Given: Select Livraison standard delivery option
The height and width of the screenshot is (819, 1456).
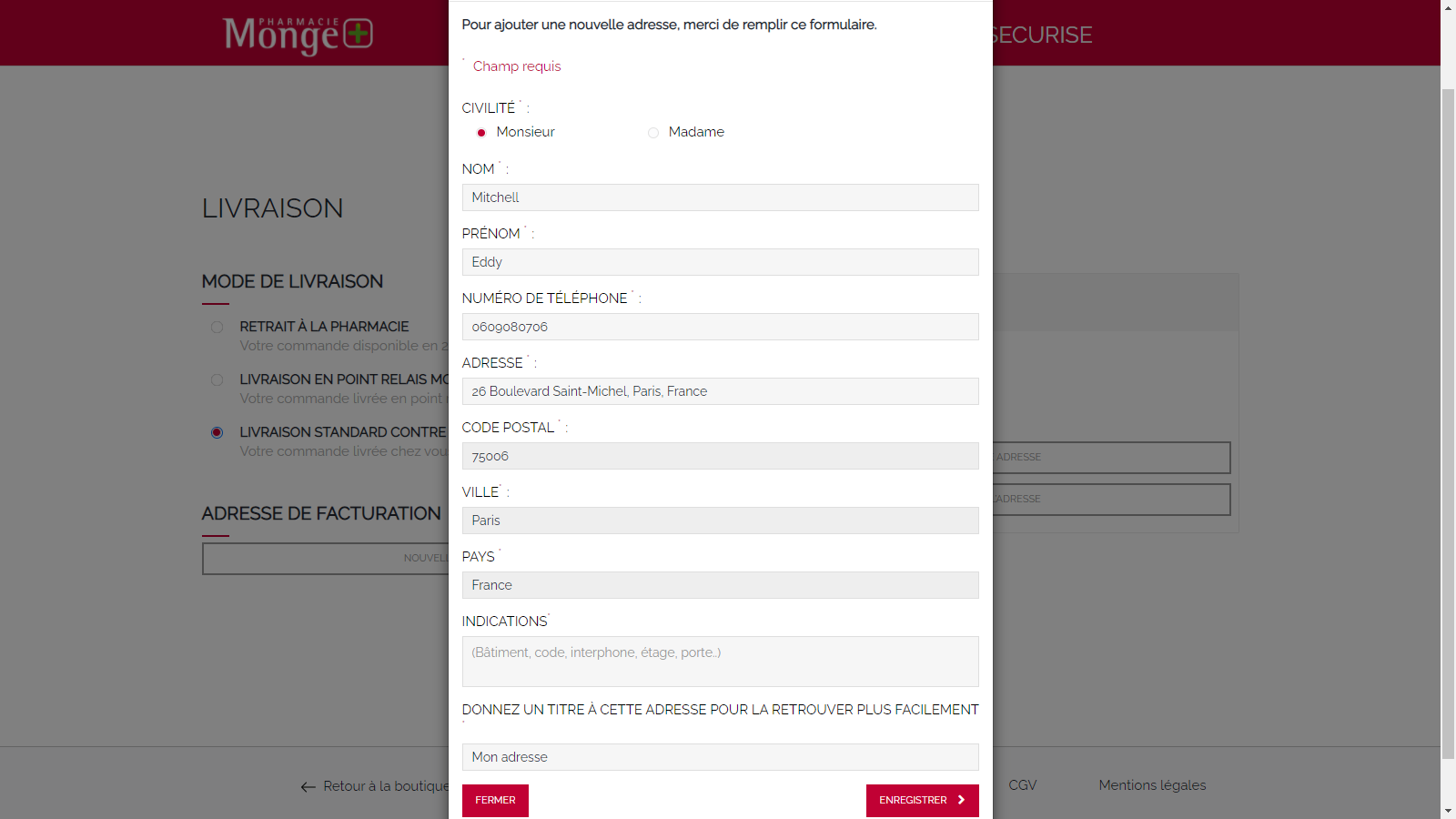Looking at the screenshot, I should tap(217, 433).
